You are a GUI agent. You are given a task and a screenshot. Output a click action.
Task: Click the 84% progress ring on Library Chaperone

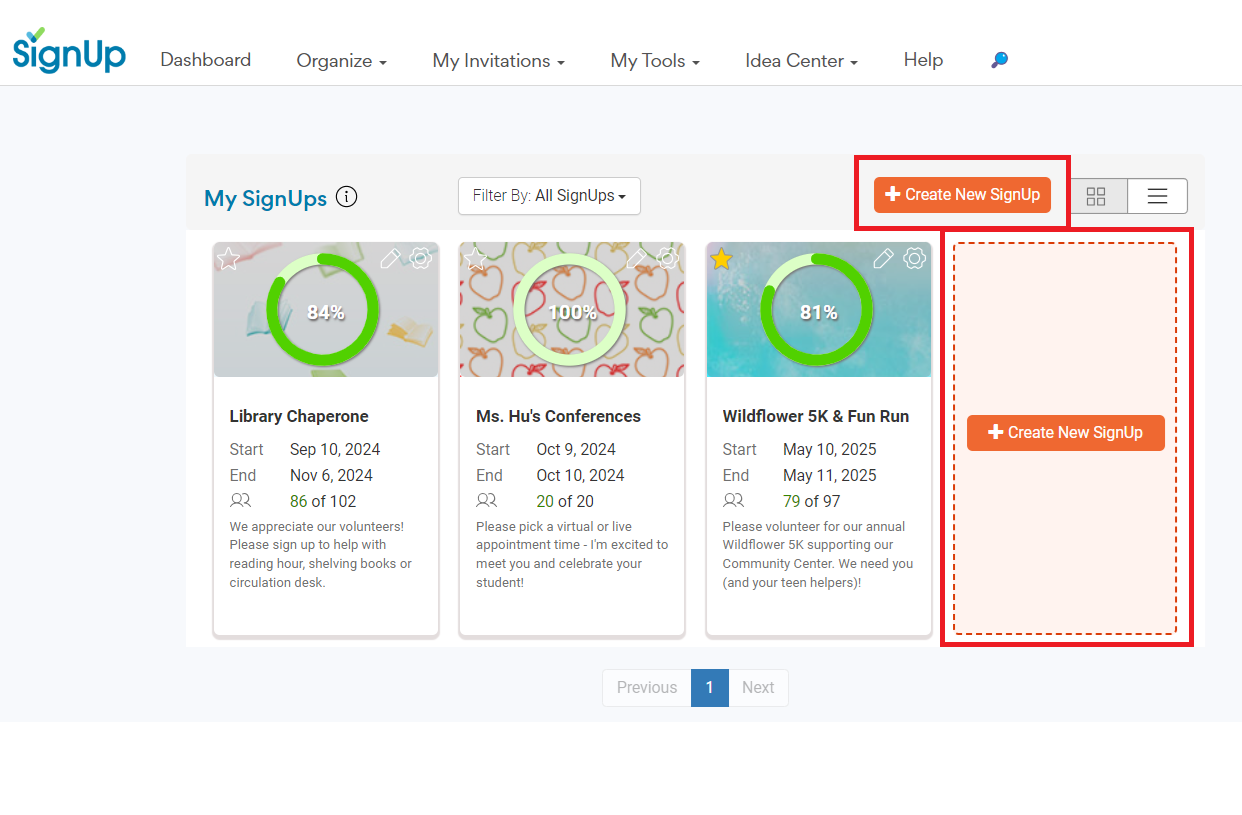pyautogui.click(x=324, y=311)
